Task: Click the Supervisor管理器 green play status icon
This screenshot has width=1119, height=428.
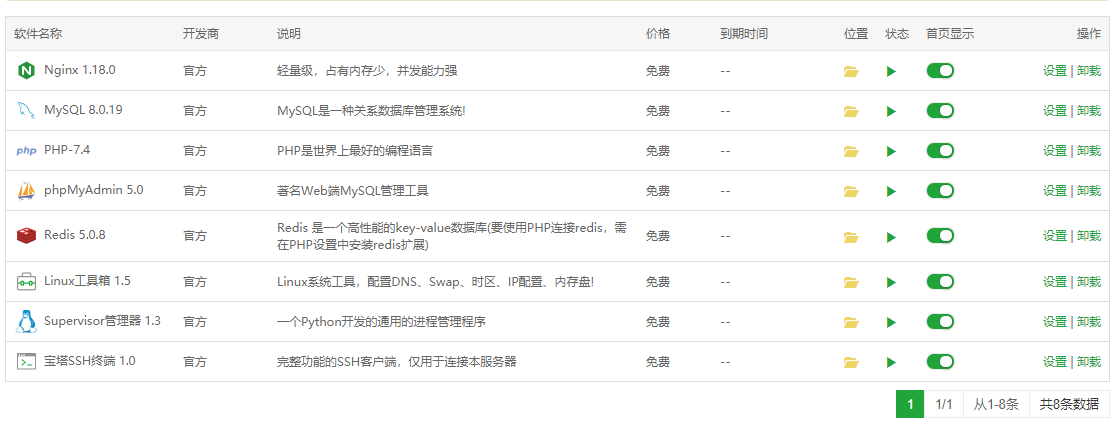Action: [x=891, y=322]
